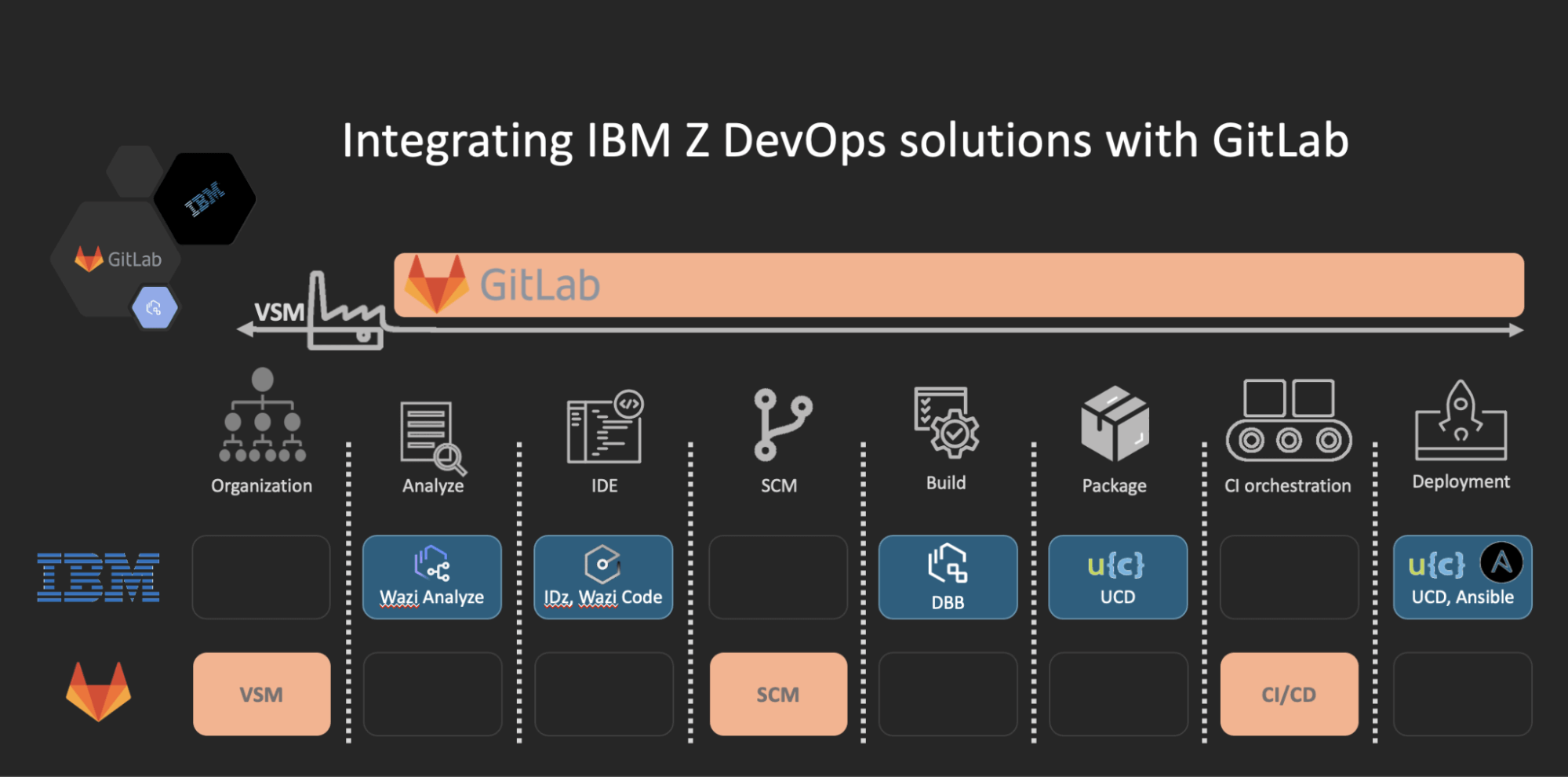Click the empty IBM box under Organization
The width and height of the screenshot is (1568, 777).
[261, 577]
